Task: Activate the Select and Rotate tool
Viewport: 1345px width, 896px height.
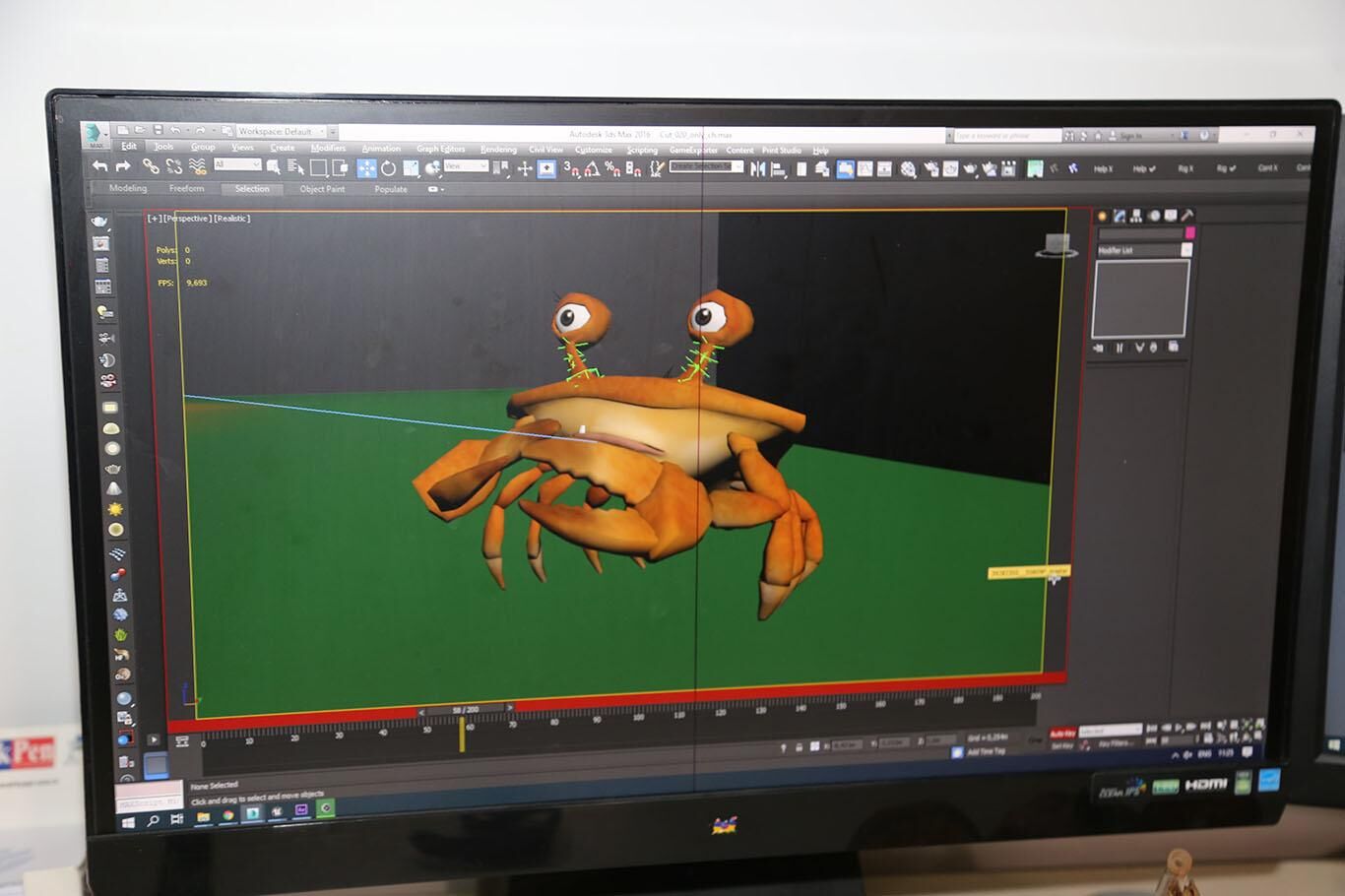Action: coord(388,168)
